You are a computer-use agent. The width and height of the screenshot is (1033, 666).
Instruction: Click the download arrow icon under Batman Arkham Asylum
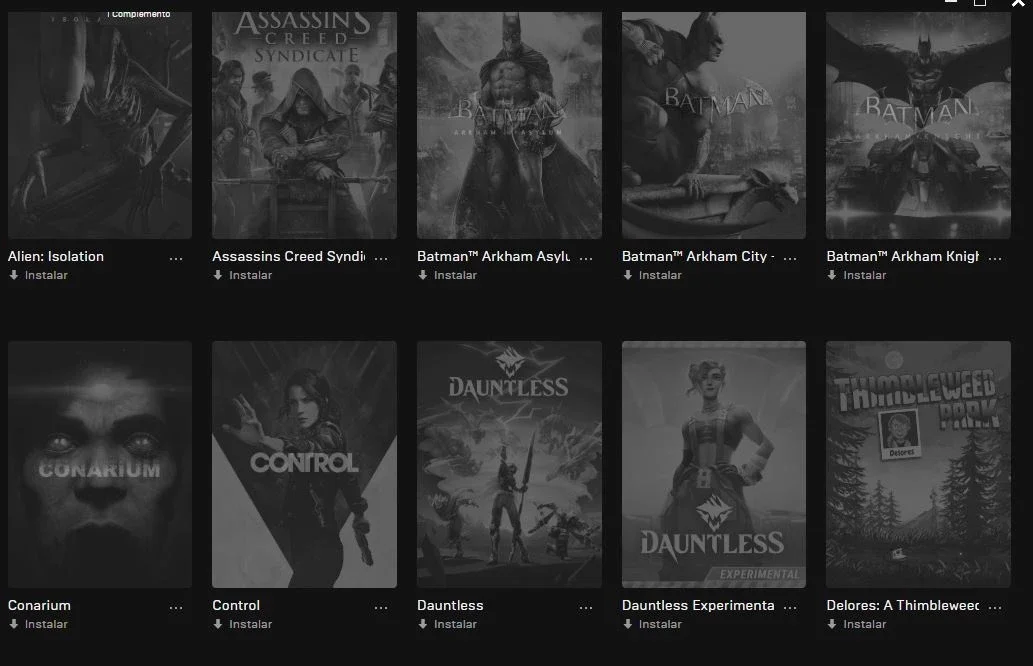click(423, 275)
